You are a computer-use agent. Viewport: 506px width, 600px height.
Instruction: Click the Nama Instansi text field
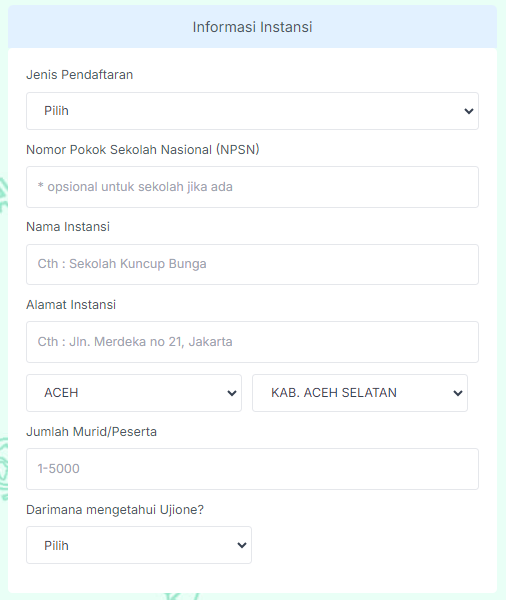coord(252,264)
